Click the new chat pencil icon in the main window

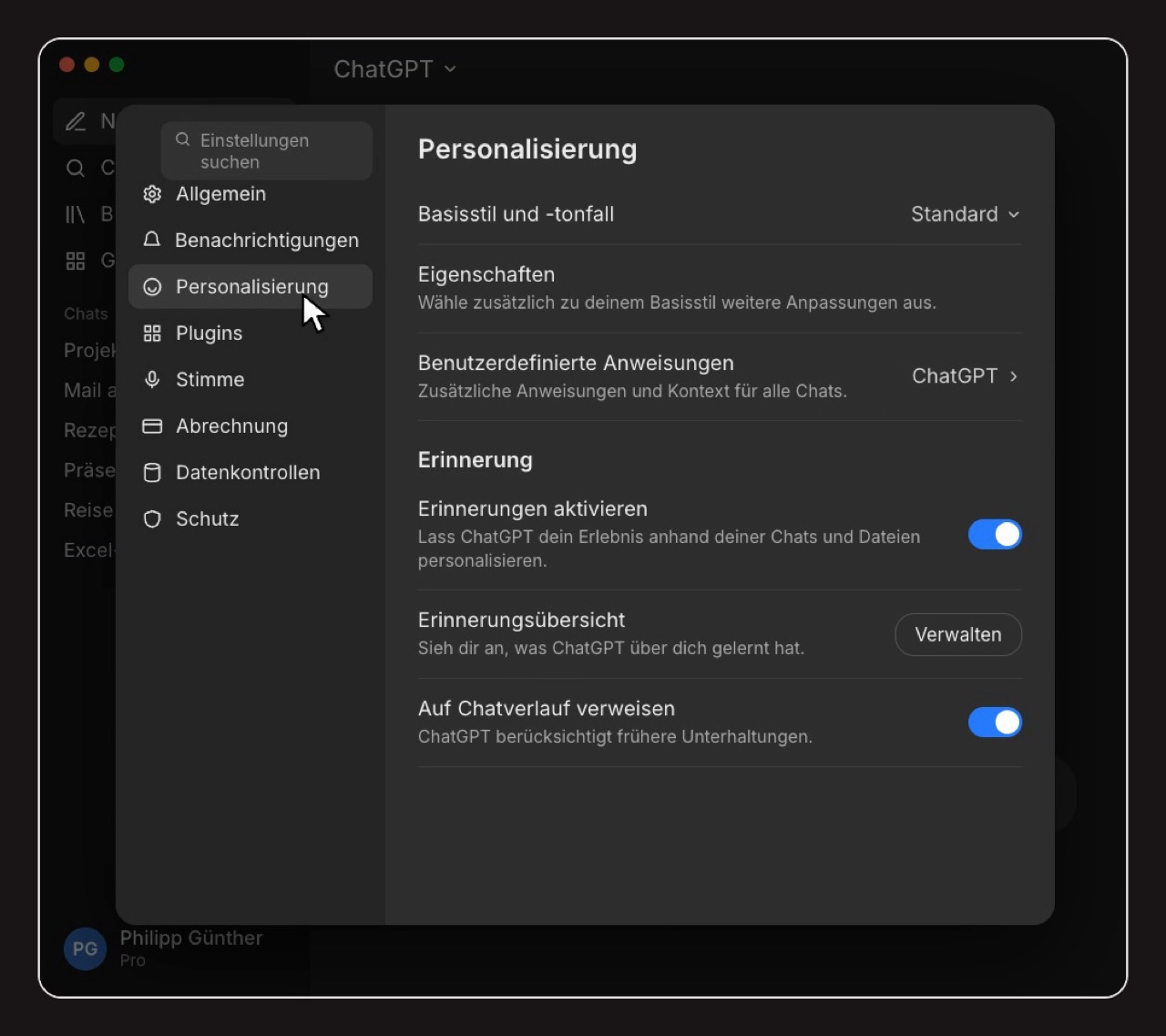pos(76,121)
